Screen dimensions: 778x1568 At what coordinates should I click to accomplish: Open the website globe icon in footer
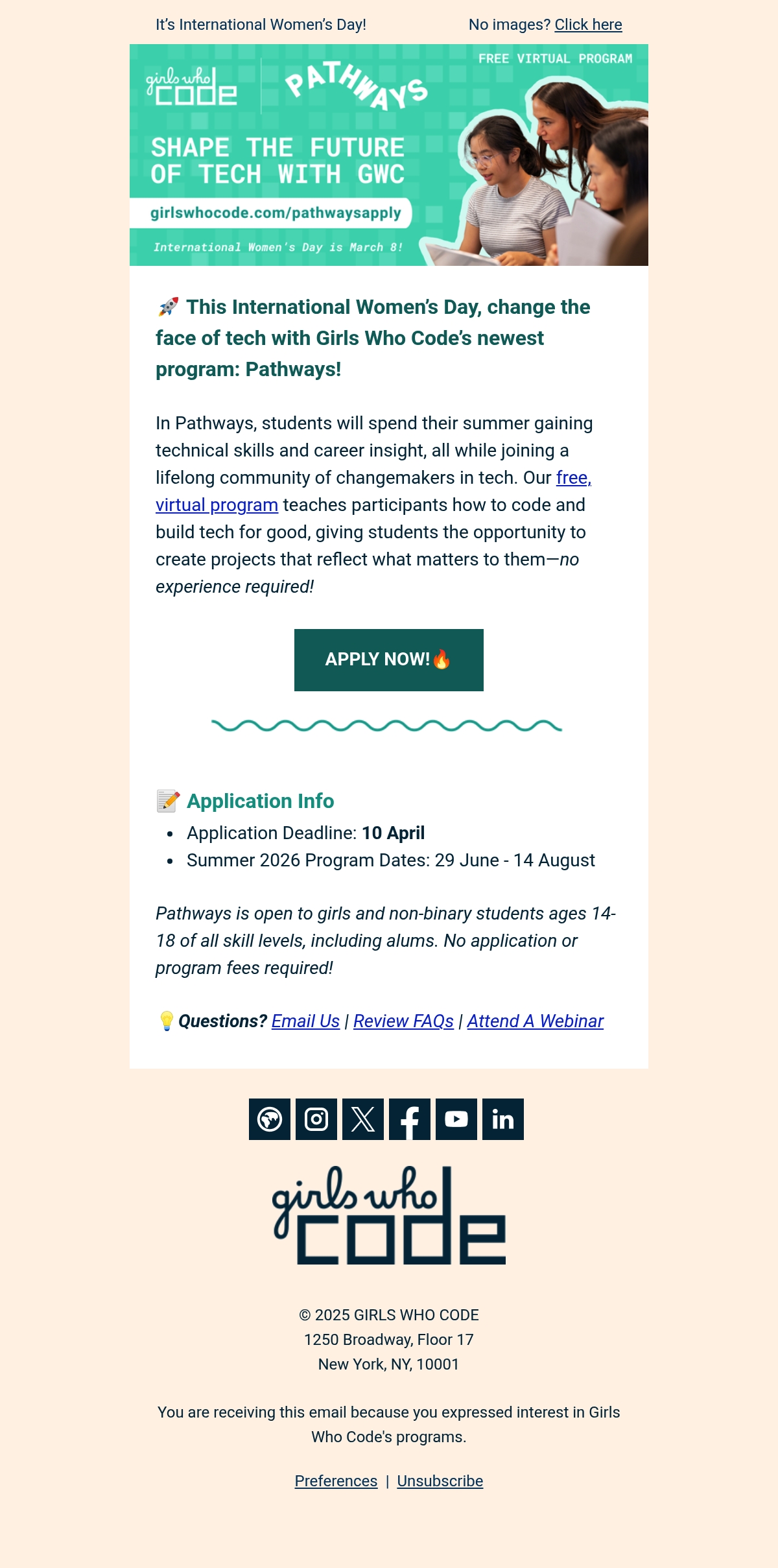(270, 1119)
